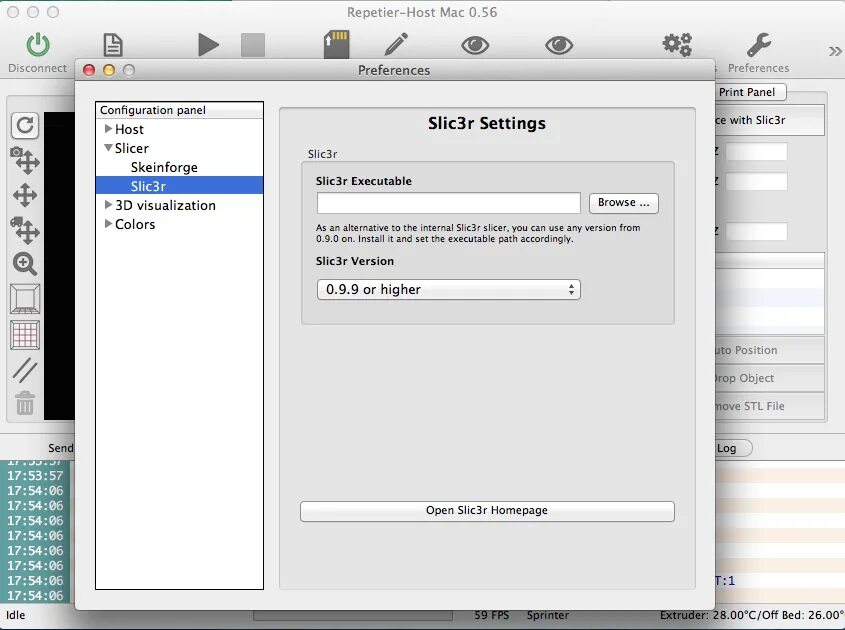Viewport: 845px width, 630px height.
Task: Expand the Colors tree node
Action: (108, 224)
